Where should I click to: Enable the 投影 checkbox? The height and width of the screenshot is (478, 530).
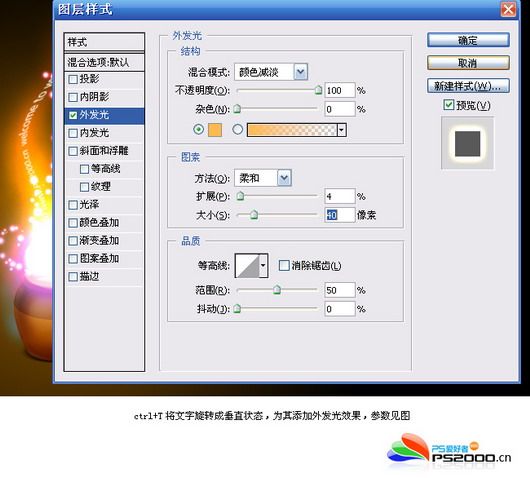click(x=73, y=79)
